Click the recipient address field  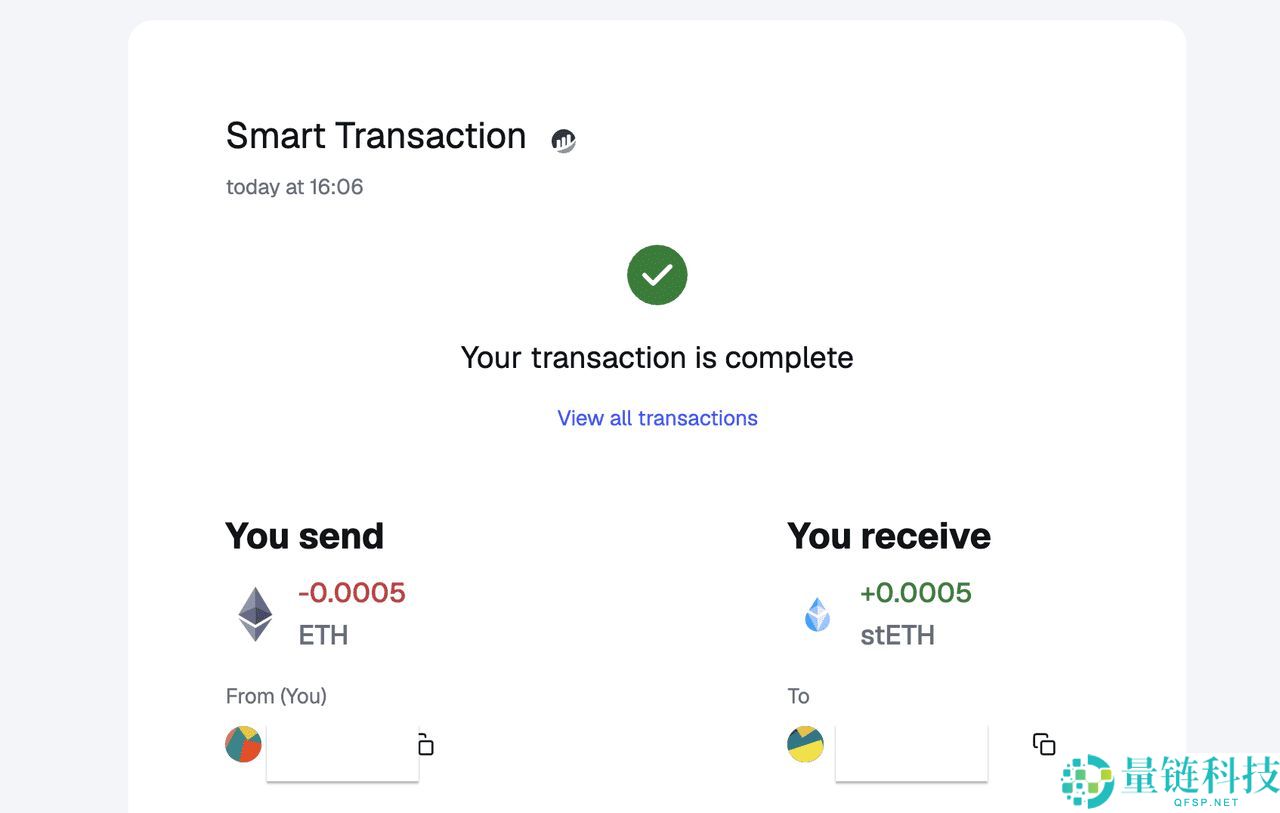point(911,752)
